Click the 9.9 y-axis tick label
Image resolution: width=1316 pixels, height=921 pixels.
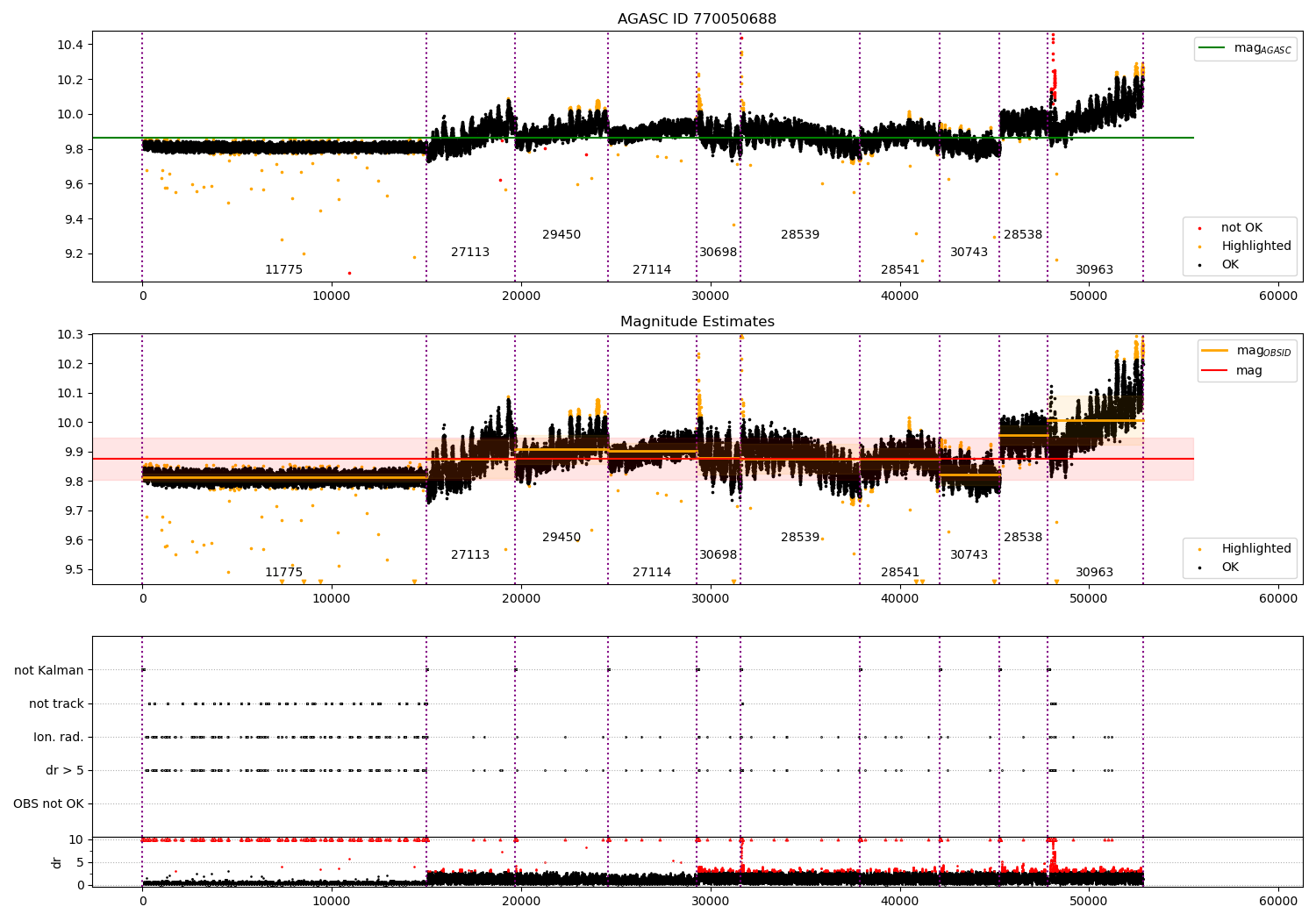point(74,453)
